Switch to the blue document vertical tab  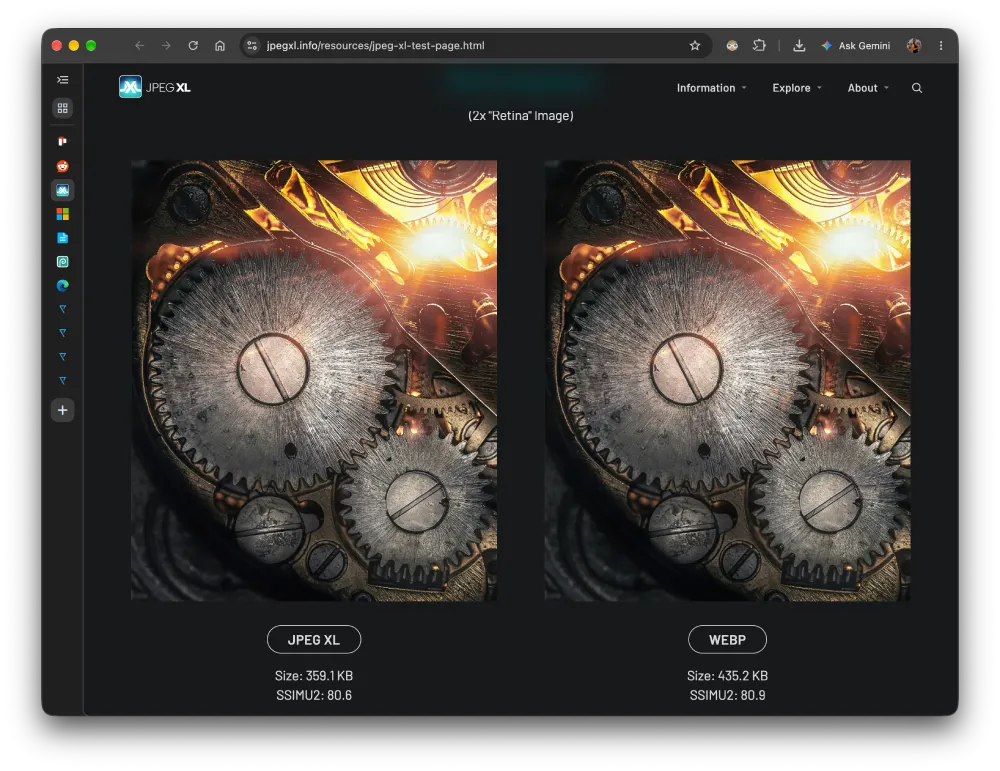pyautogui.click(x=62, y=238)
